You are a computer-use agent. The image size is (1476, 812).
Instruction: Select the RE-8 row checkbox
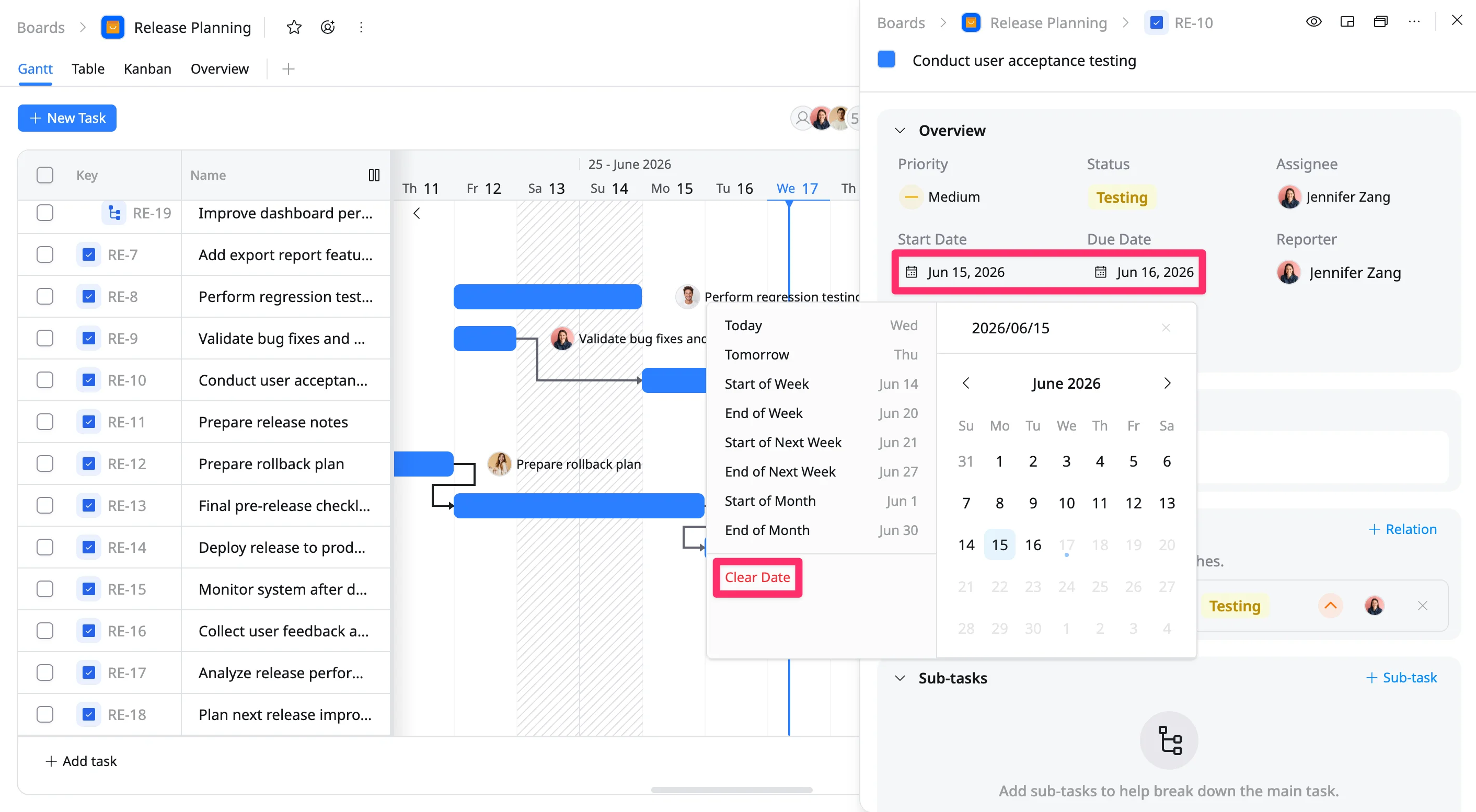(x=45, y=297)
